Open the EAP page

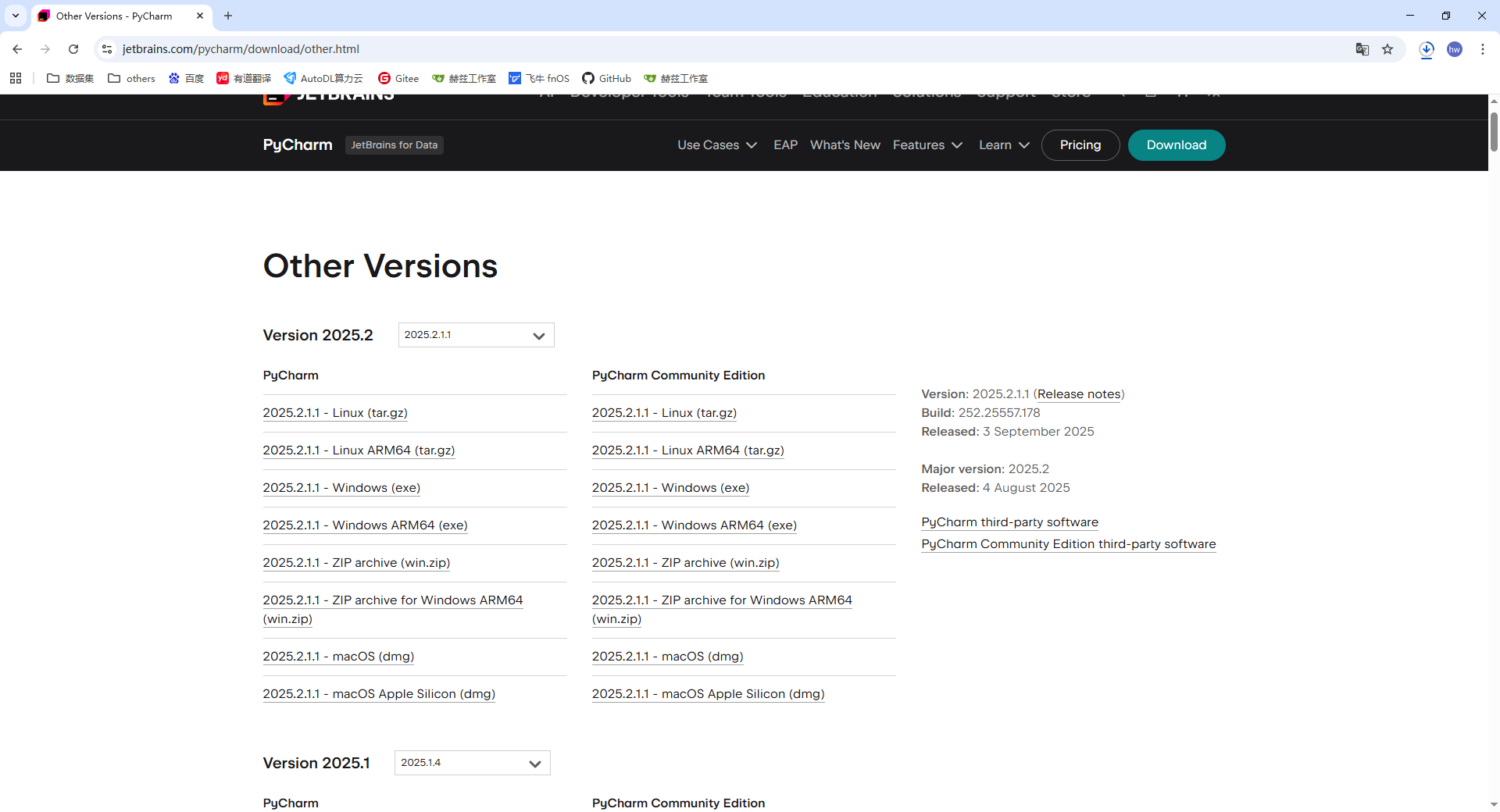[785, 145]
